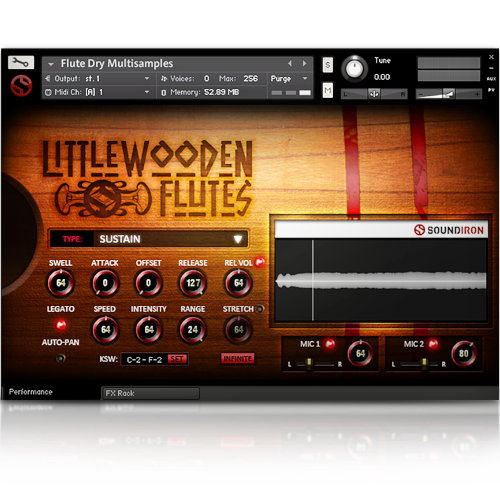Click the Tune value 0.00
The width and height of the screenshot is (500, 500).
[x=382, y=77]
